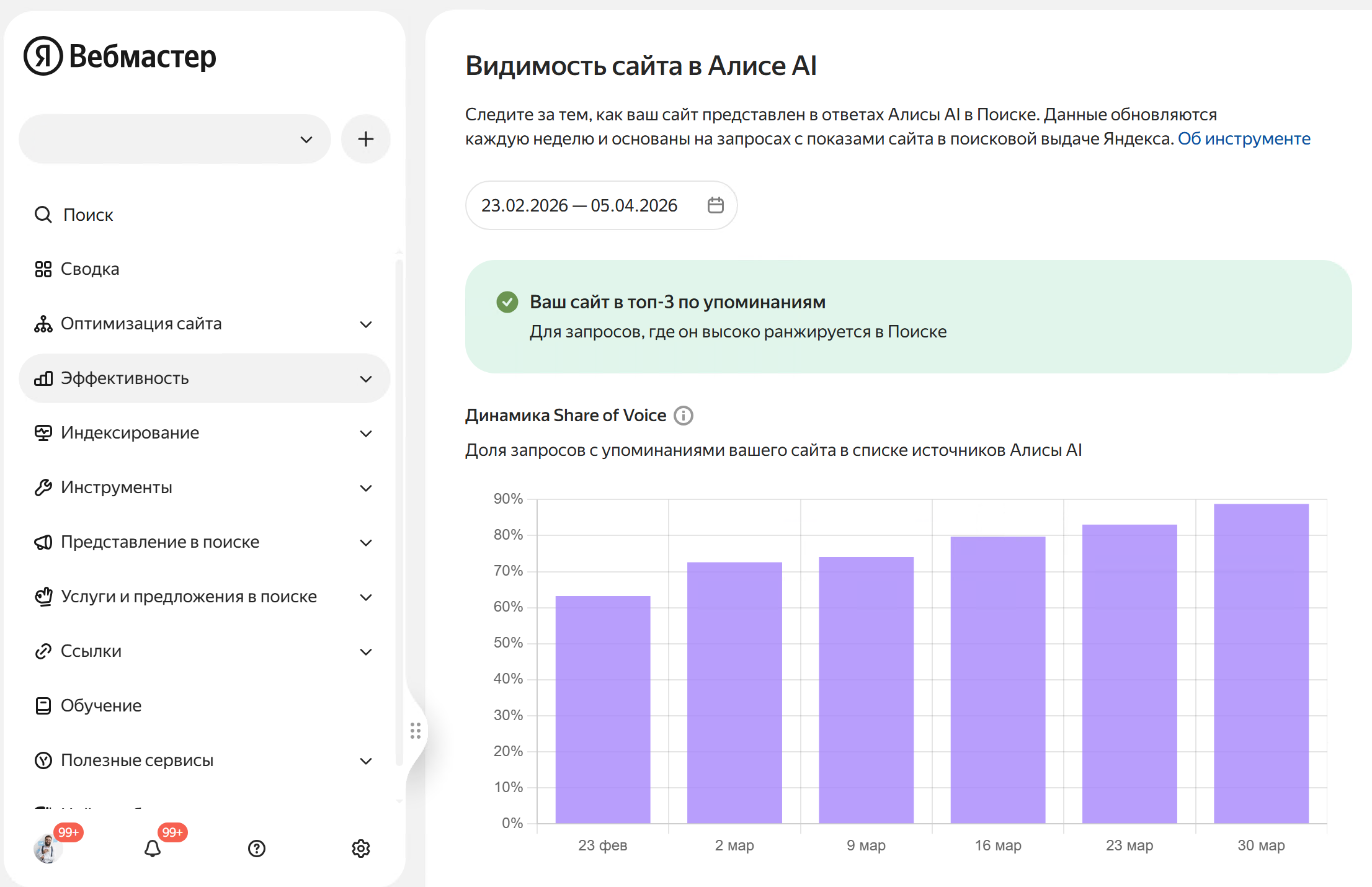1372x887 pixels.
Task: Select the 16 мар chart bar
Action: [x=998, y=680]
